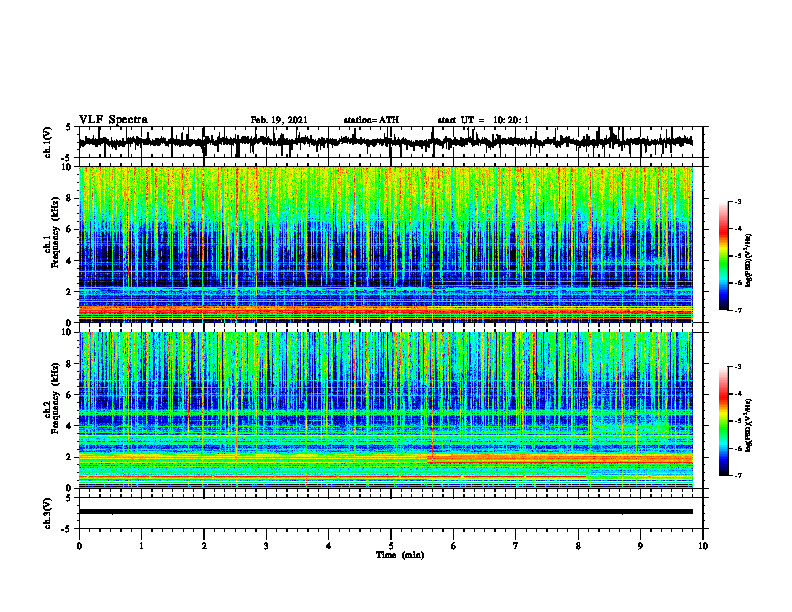Click time axis tick label '0'

pos(79,546)
